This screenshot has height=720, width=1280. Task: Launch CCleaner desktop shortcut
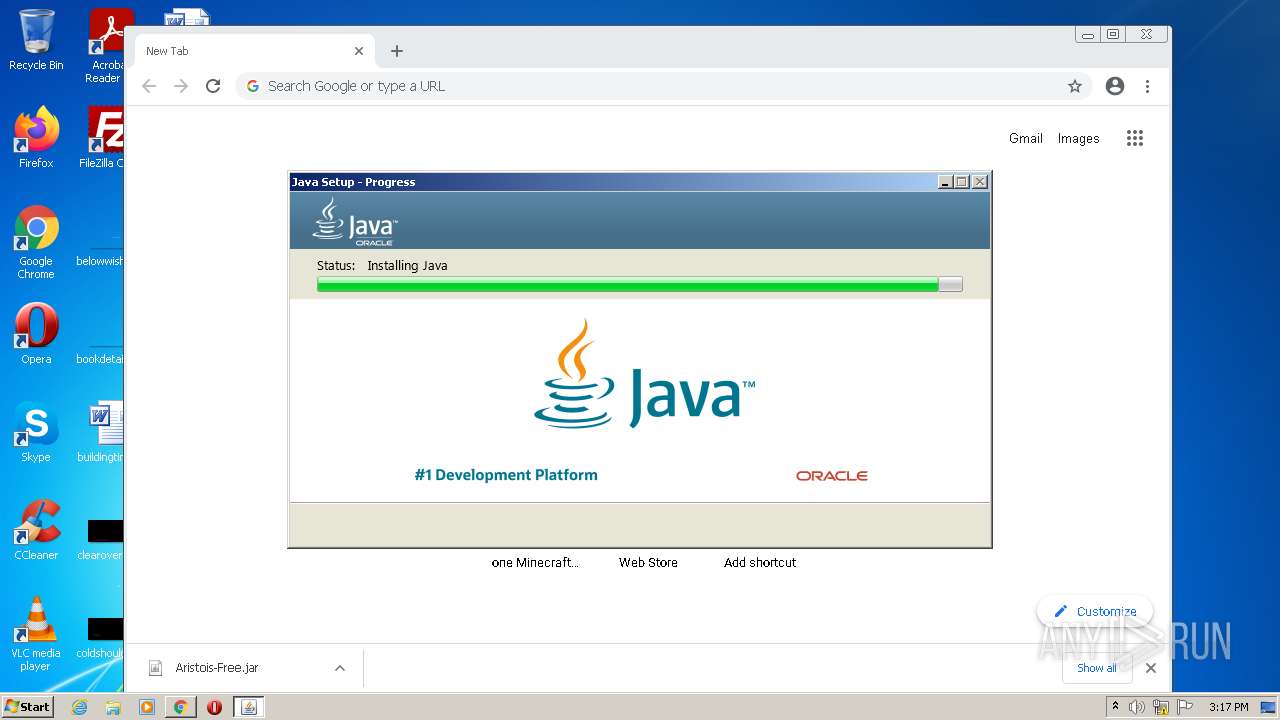point(36,529)
